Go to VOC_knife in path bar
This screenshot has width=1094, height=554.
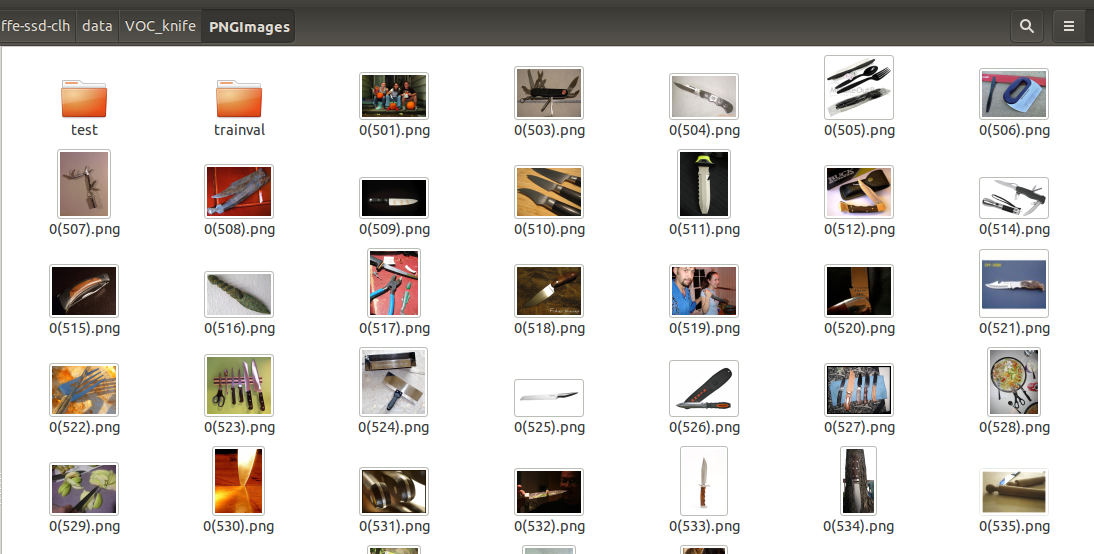160,27
